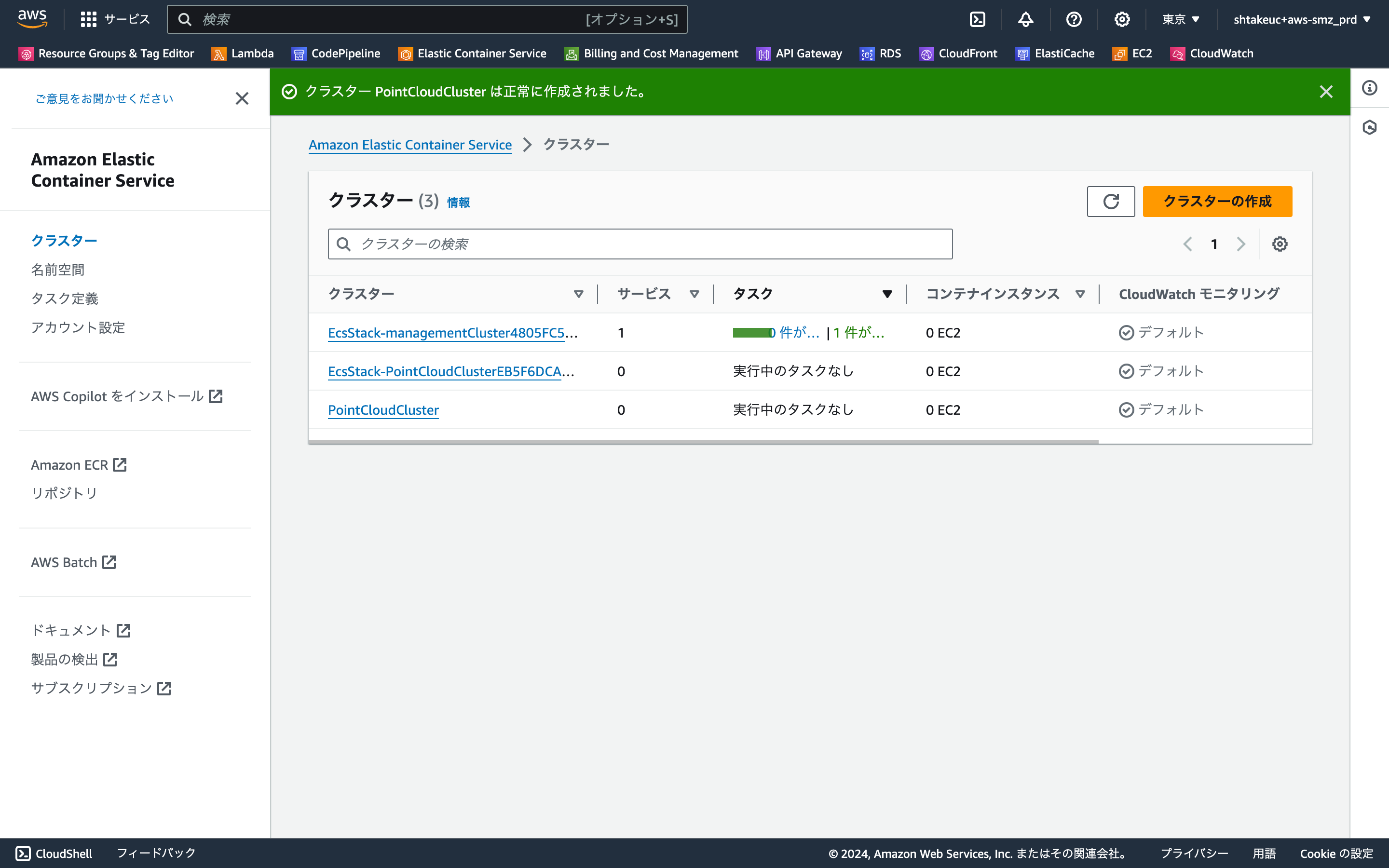Open the ElastiCache favorites shortcut
Screen dimensions: 1389x868
coord(1055,54)
